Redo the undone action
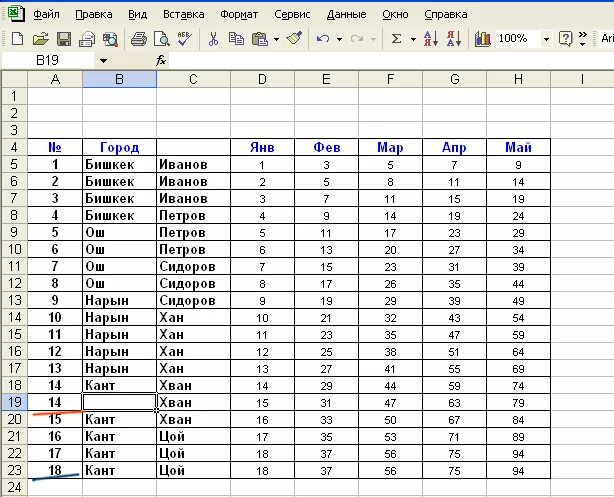614x497 pixels. tap(357, 39)
